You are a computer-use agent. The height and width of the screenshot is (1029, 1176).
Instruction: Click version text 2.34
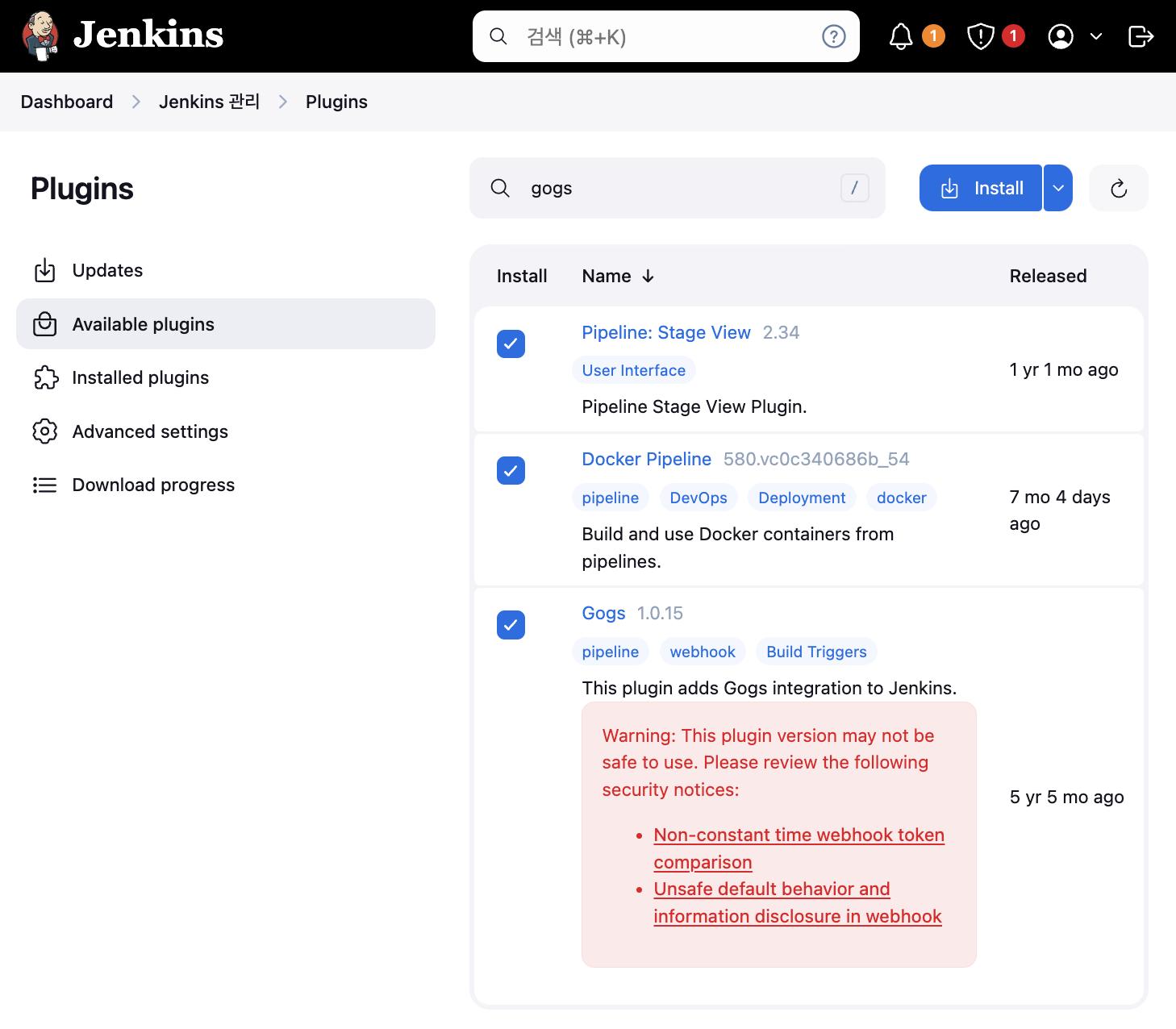781,332
